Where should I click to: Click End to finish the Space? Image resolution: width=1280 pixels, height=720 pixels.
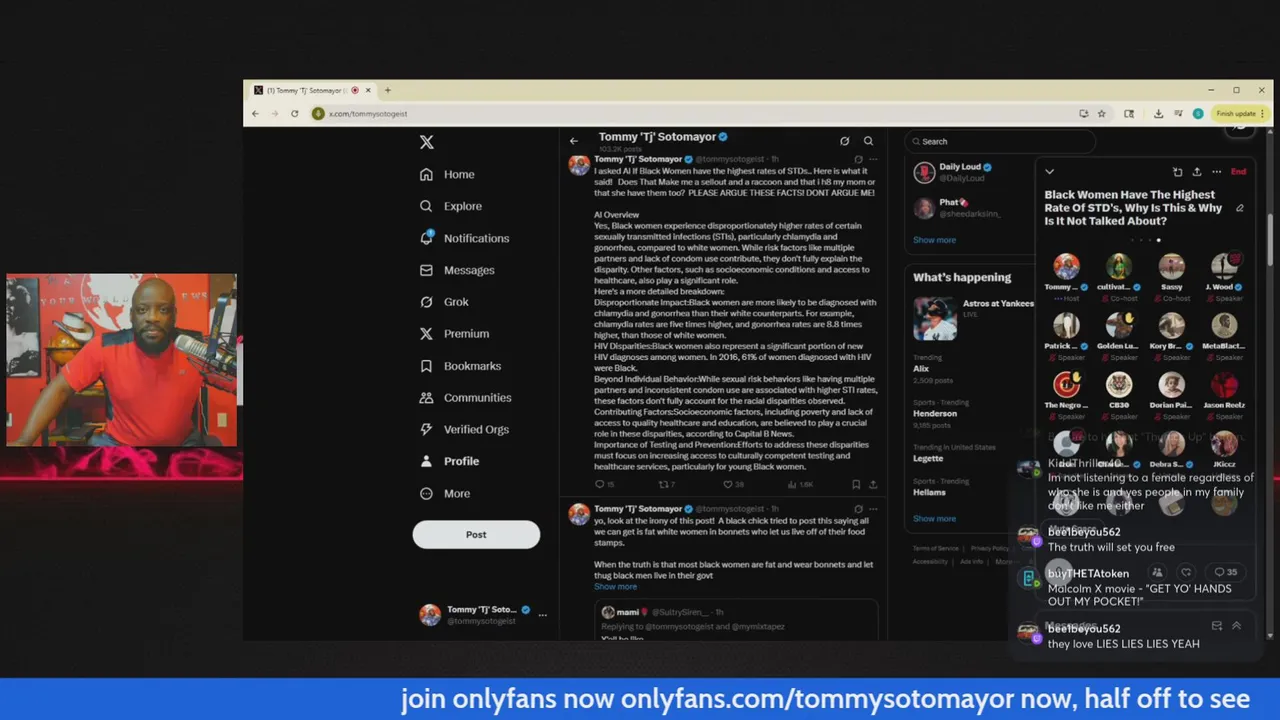tap(1238, 172)
